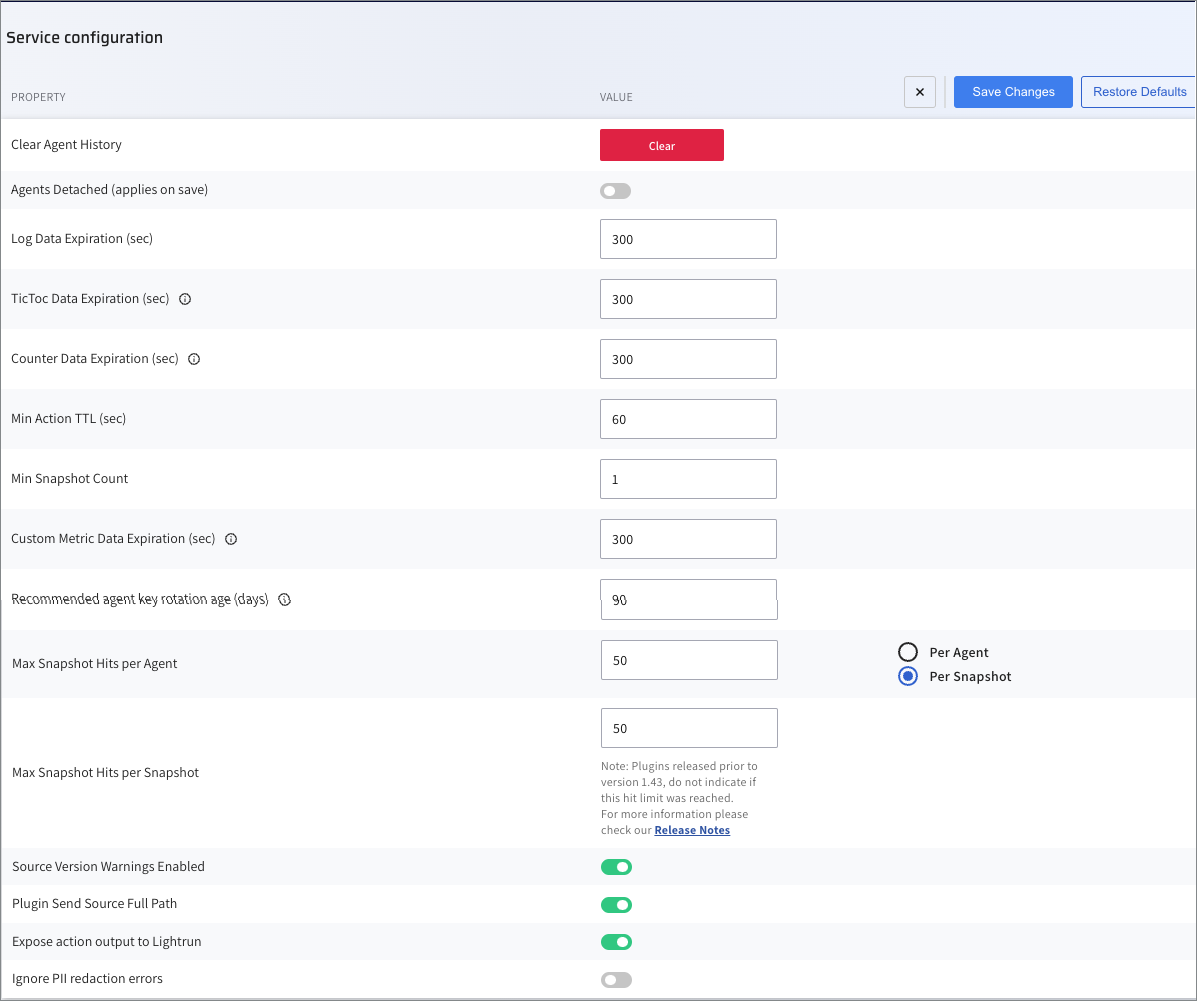The width and height of the screenshot is (1197, 1001).
Task: Click the Max Snapshot Hits per Snapshot field
Action: pyautogui.click(x=689, y=728)
